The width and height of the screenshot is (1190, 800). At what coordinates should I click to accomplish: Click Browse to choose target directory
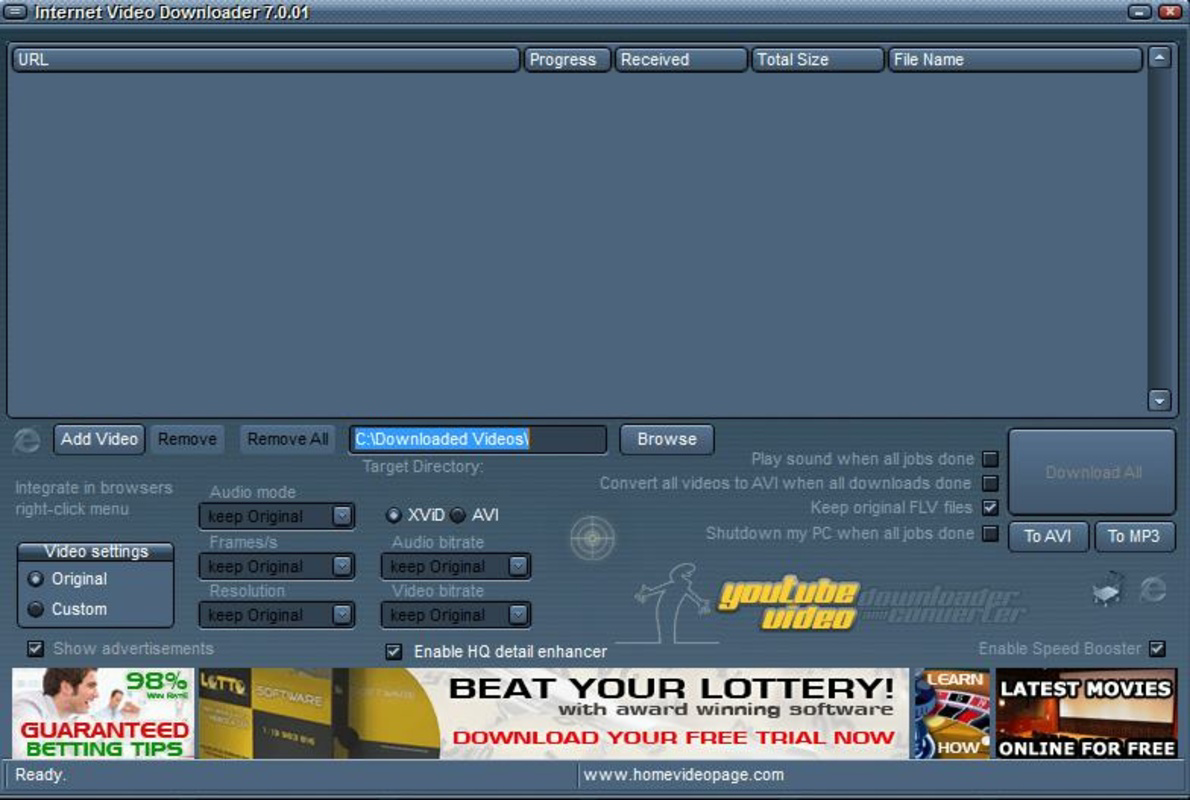[666, 439]
